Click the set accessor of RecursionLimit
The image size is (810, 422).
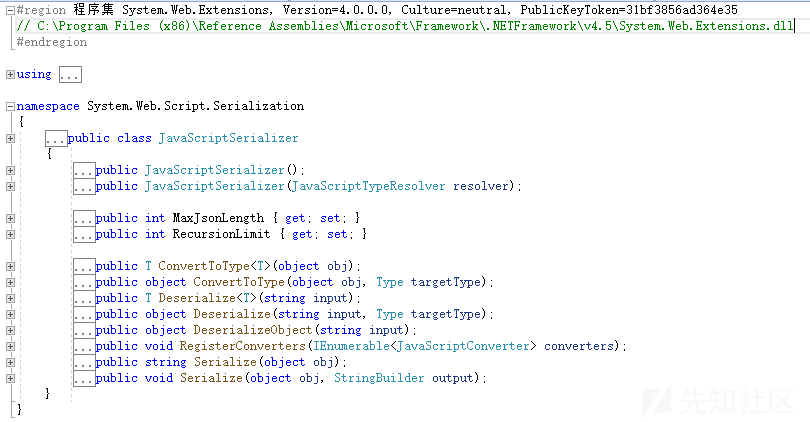pos(337,235)
